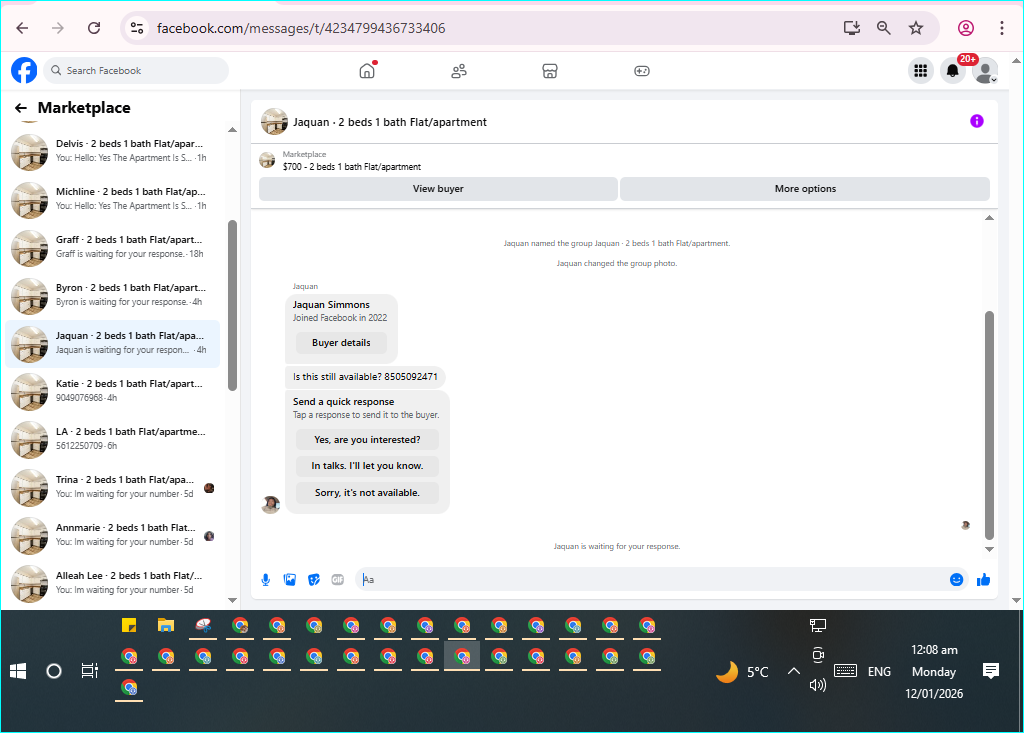The height and width of the screenshot is (733, 1024).
Task: Open the Trina conversation
Action: [x=112, y=487]
